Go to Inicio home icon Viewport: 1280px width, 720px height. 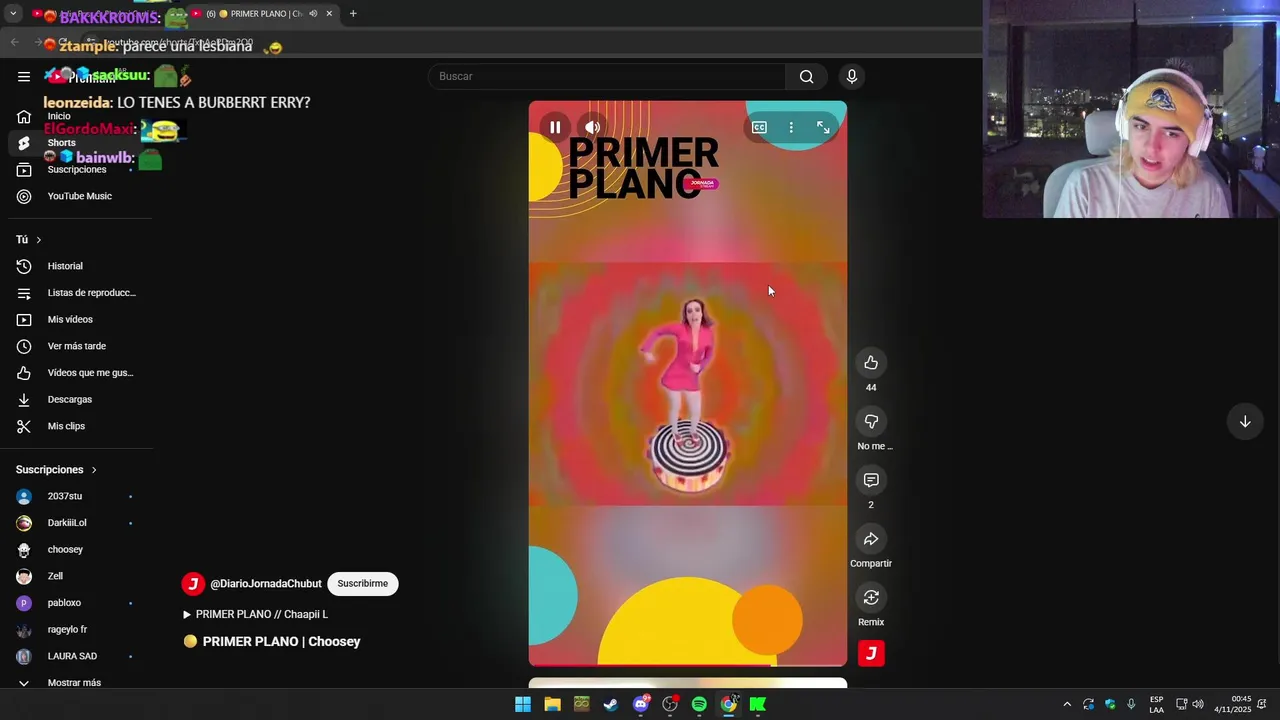24,116
